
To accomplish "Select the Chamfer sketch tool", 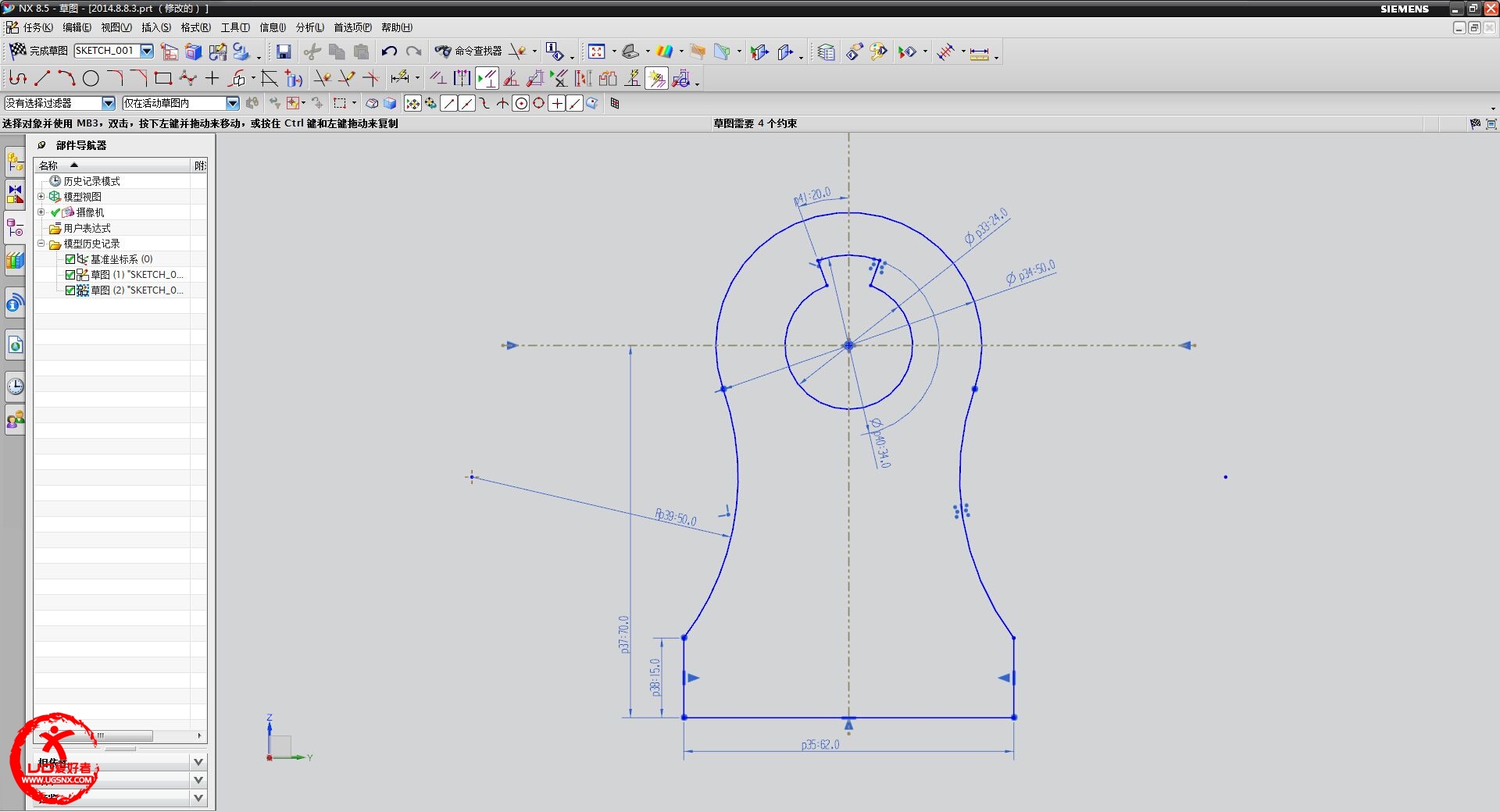I will [139, 78].
